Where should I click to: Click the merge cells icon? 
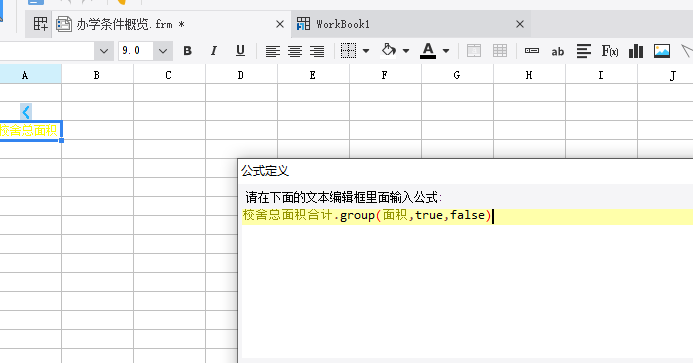coord(474,51)
